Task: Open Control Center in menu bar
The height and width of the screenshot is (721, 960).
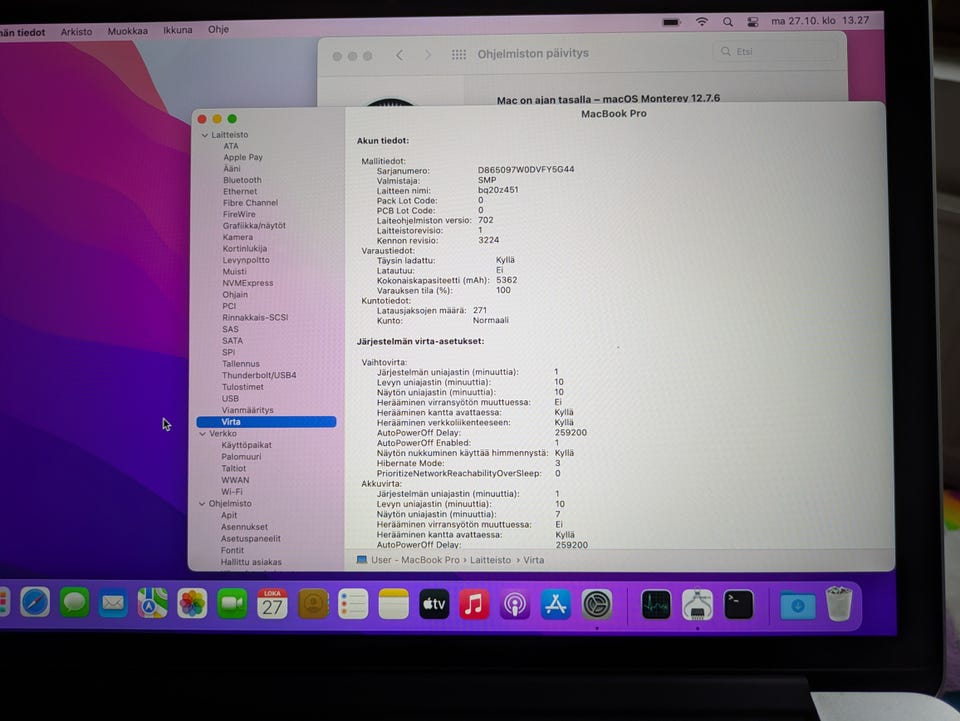Action: (x=752, y=22)
